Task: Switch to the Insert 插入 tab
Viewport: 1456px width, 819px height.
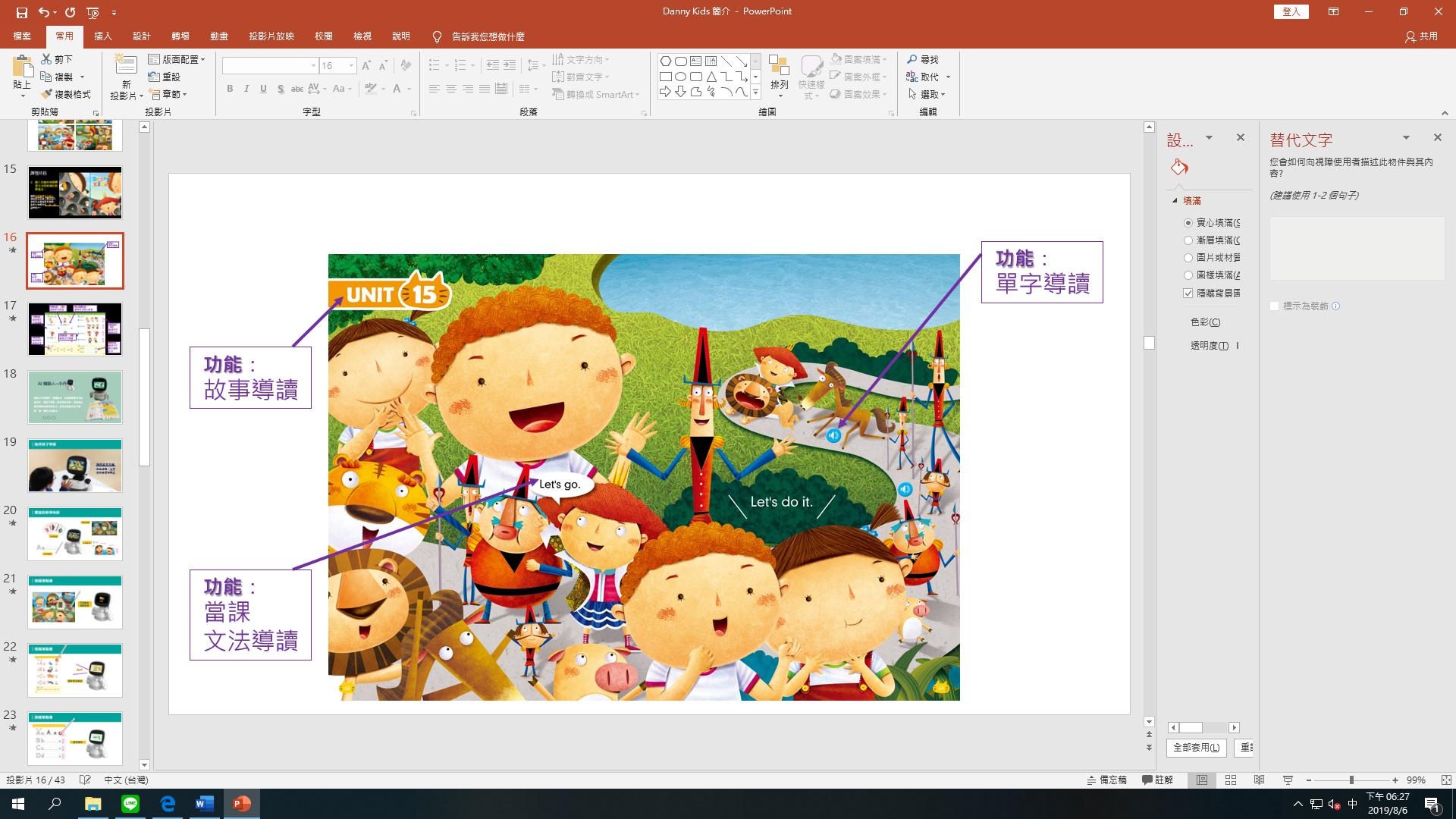Action: coord(103,36)
